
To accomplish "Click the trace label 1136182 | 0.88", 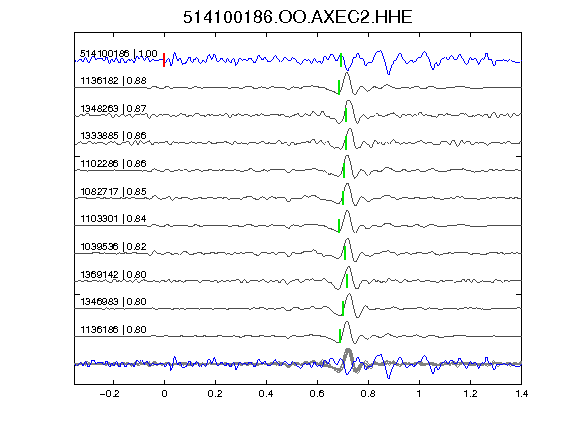I will (113, 80).
